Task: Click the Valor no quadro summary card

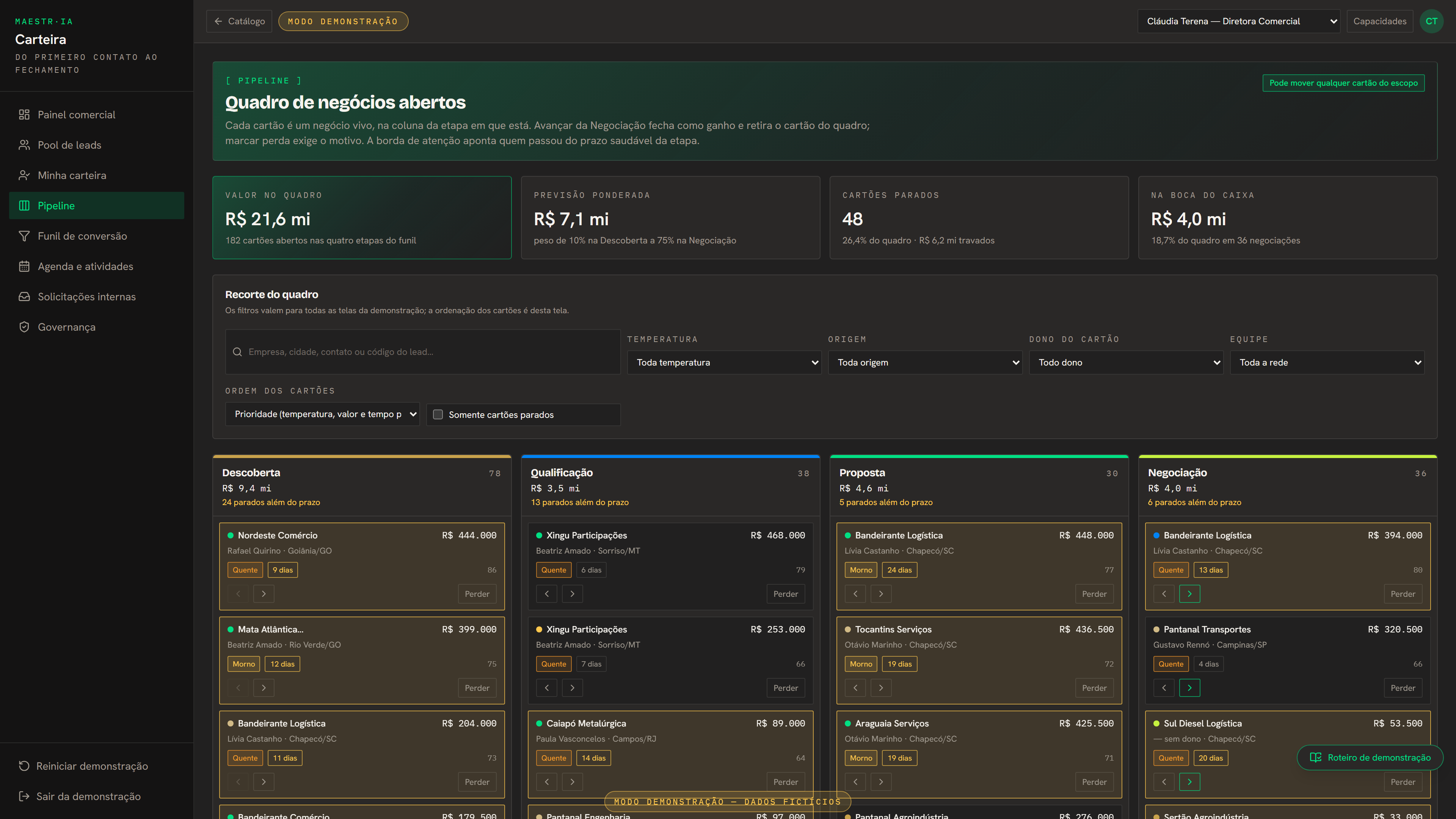Action: coord(362,218)
